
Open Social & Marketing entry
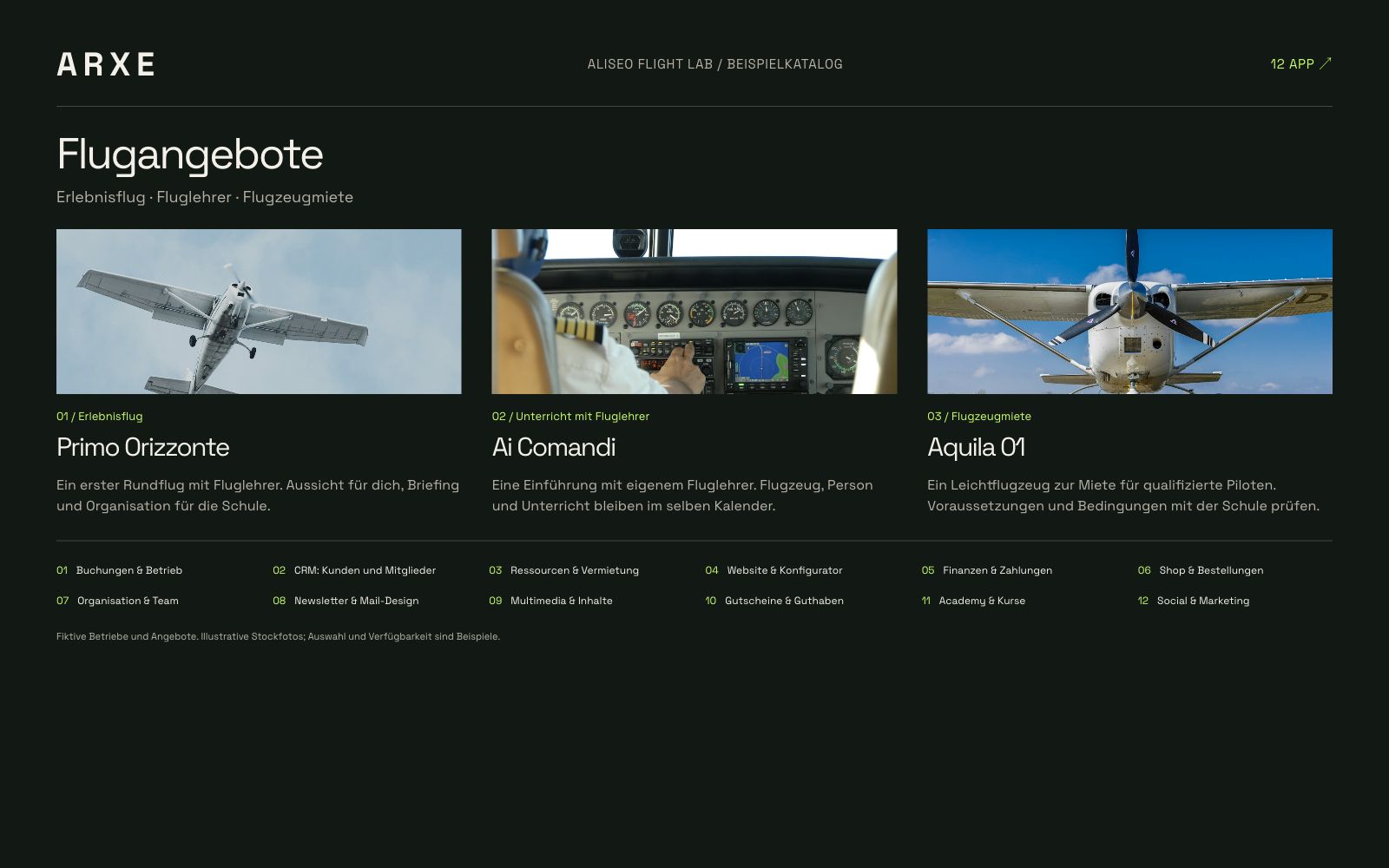pyautogui.click(x=1194, y=601)
